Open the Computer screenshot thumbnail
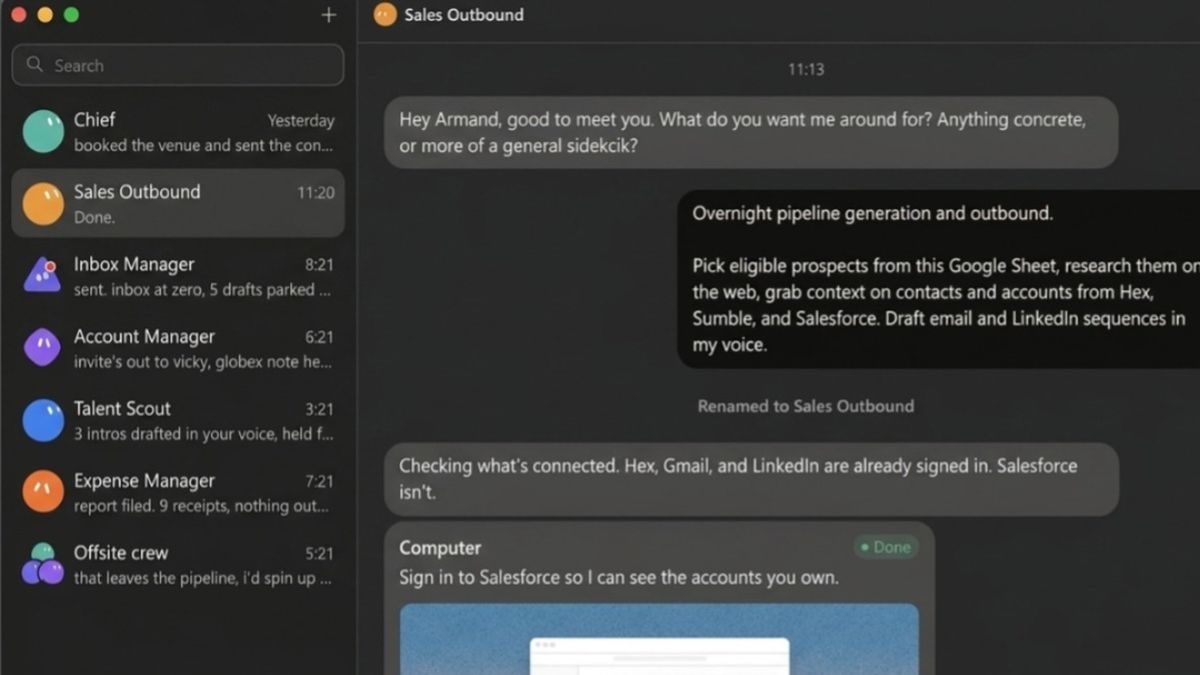Viewport: 1200px width, 675px height. [x=659, y=638]
